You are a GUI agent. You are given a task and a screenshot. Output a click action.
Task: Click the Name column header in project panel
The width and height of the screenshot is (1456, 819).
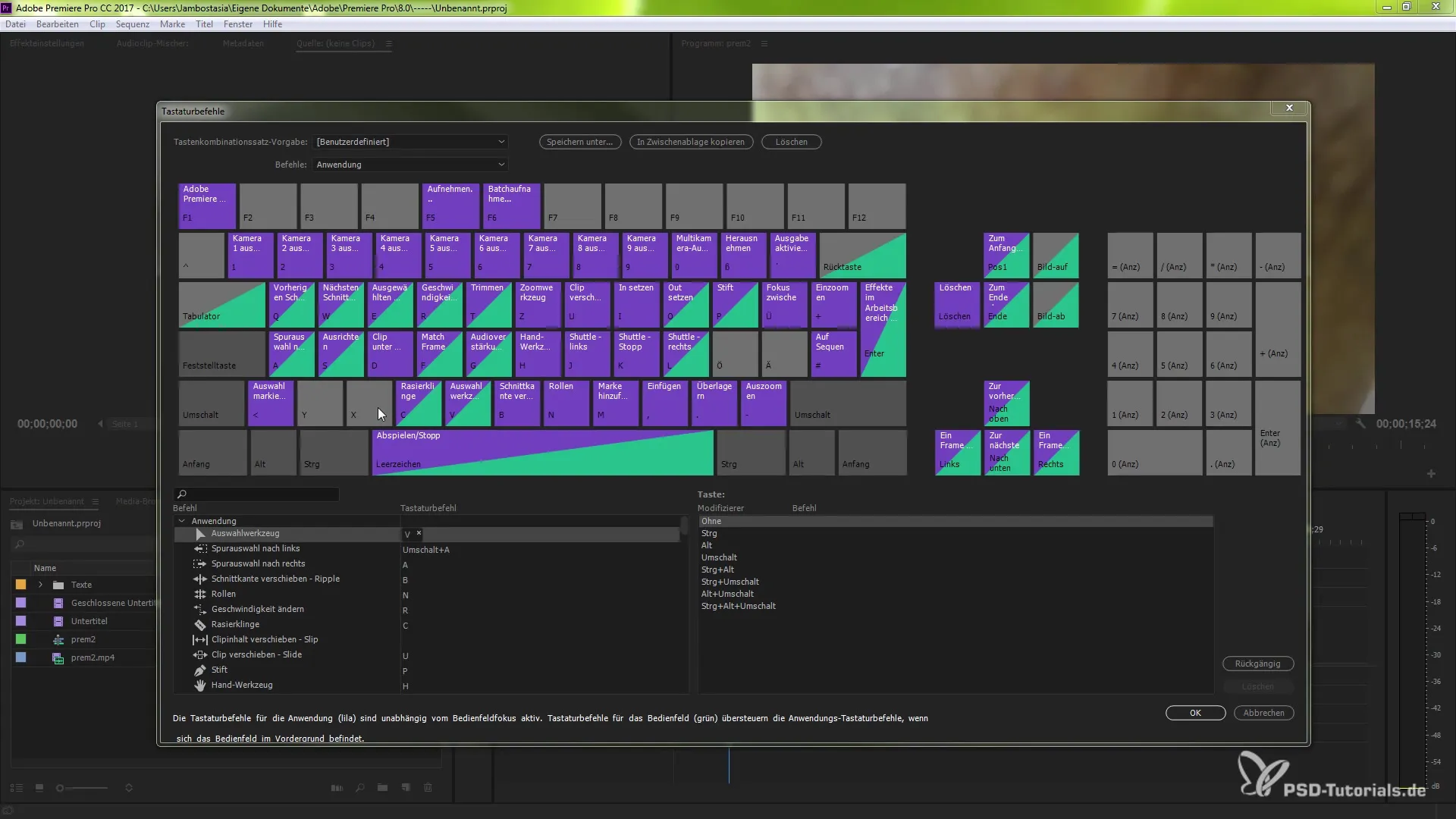(45, 568)
